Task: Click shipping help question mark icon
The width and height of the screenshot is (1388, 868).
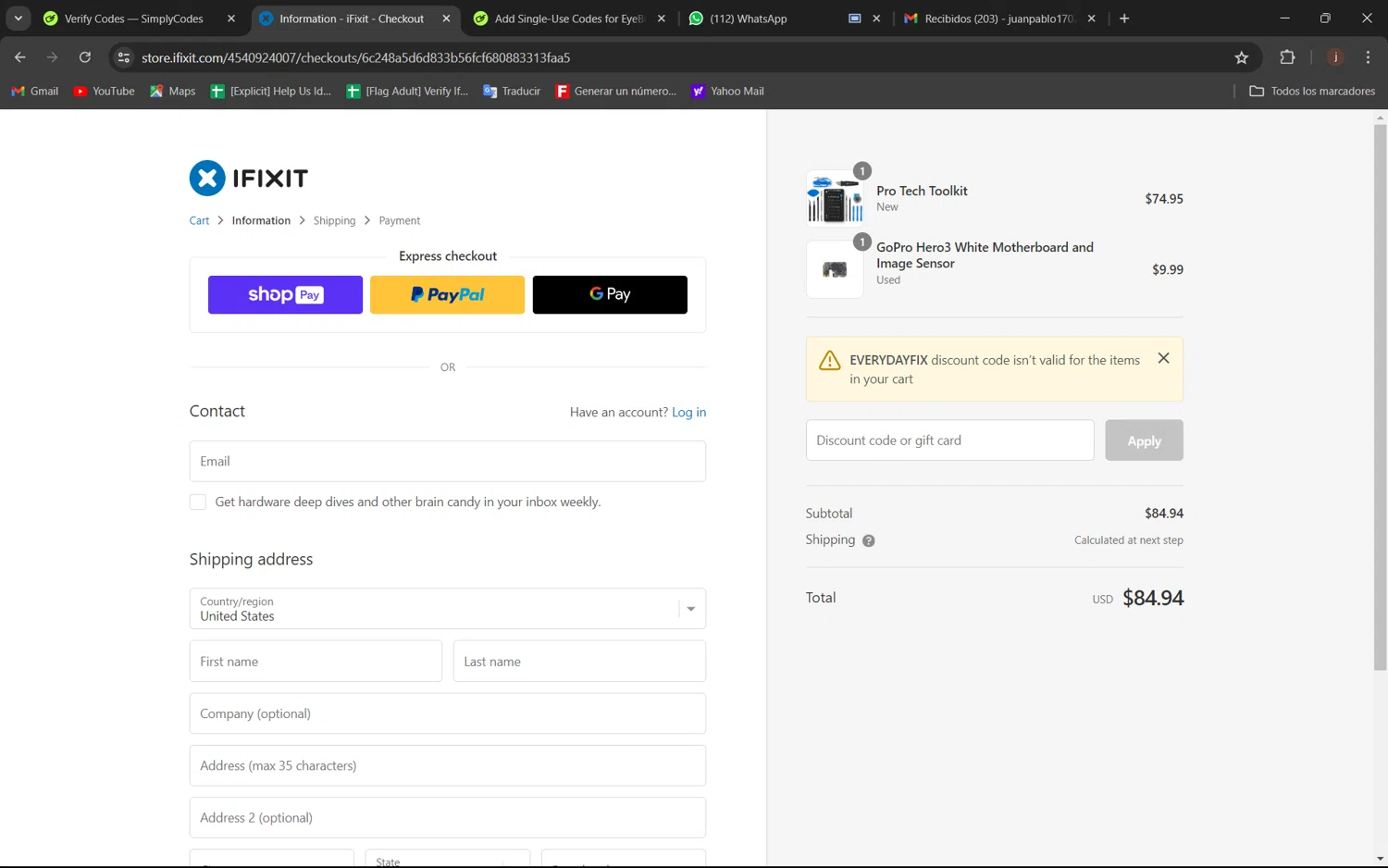Action: tap(868, 540)
